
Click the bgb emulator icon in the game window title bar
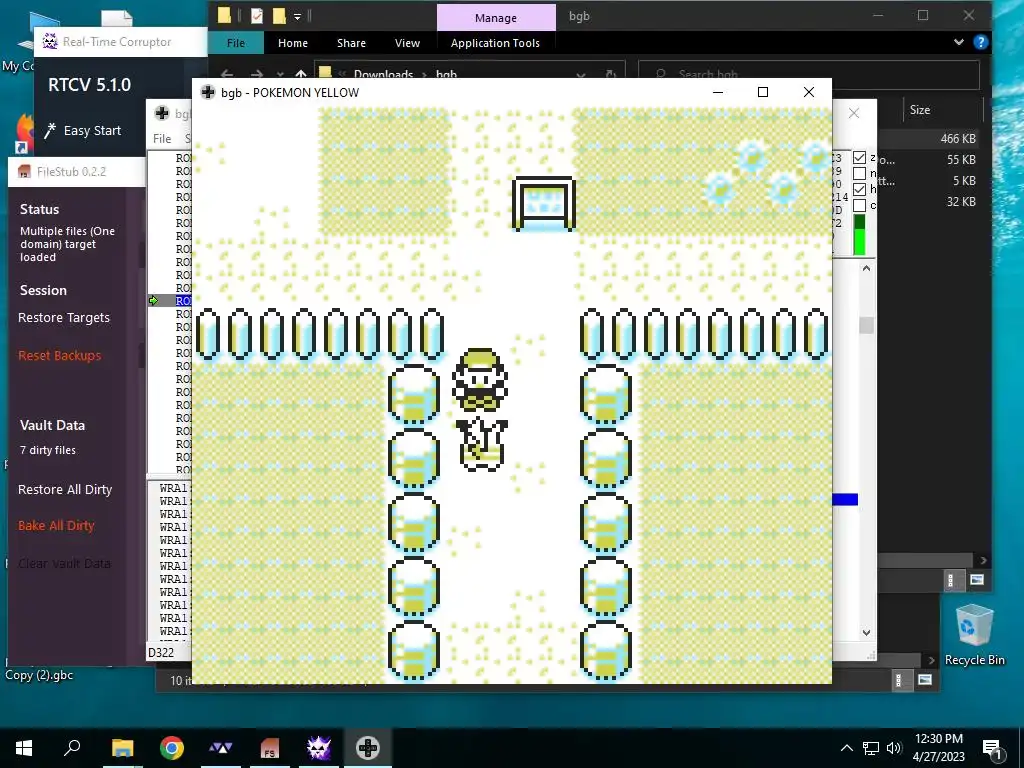(x=208, y=92)
